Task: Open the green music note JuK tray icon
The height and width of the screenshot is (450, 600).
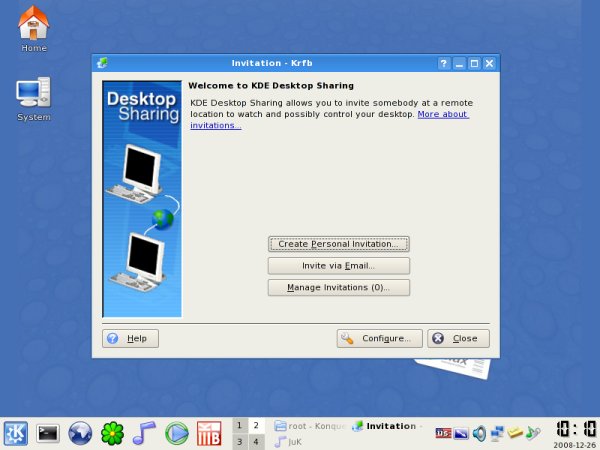Action: coord(533,433)
